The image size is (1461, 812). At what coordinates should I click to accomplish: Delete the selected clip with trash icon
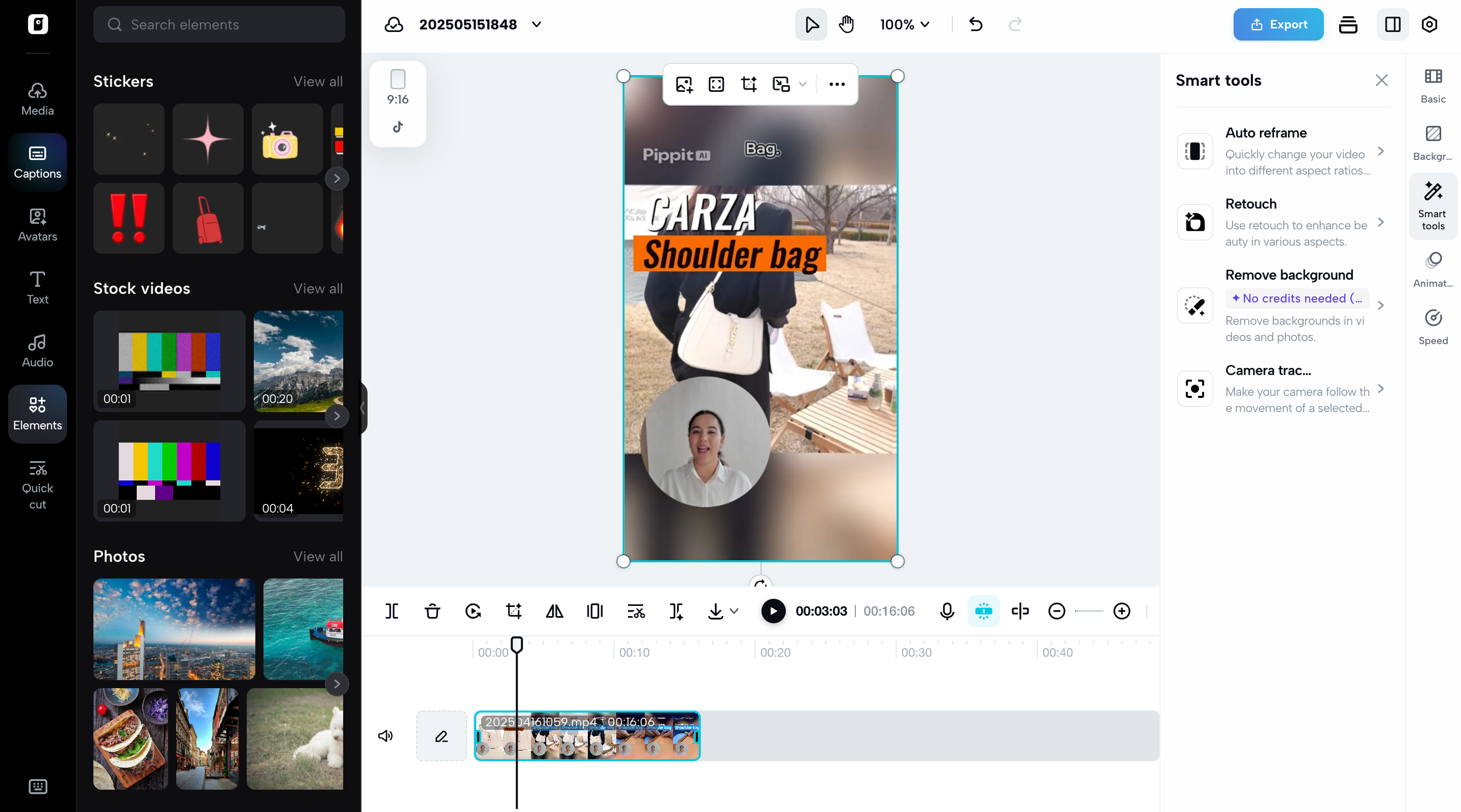point(432,611)
